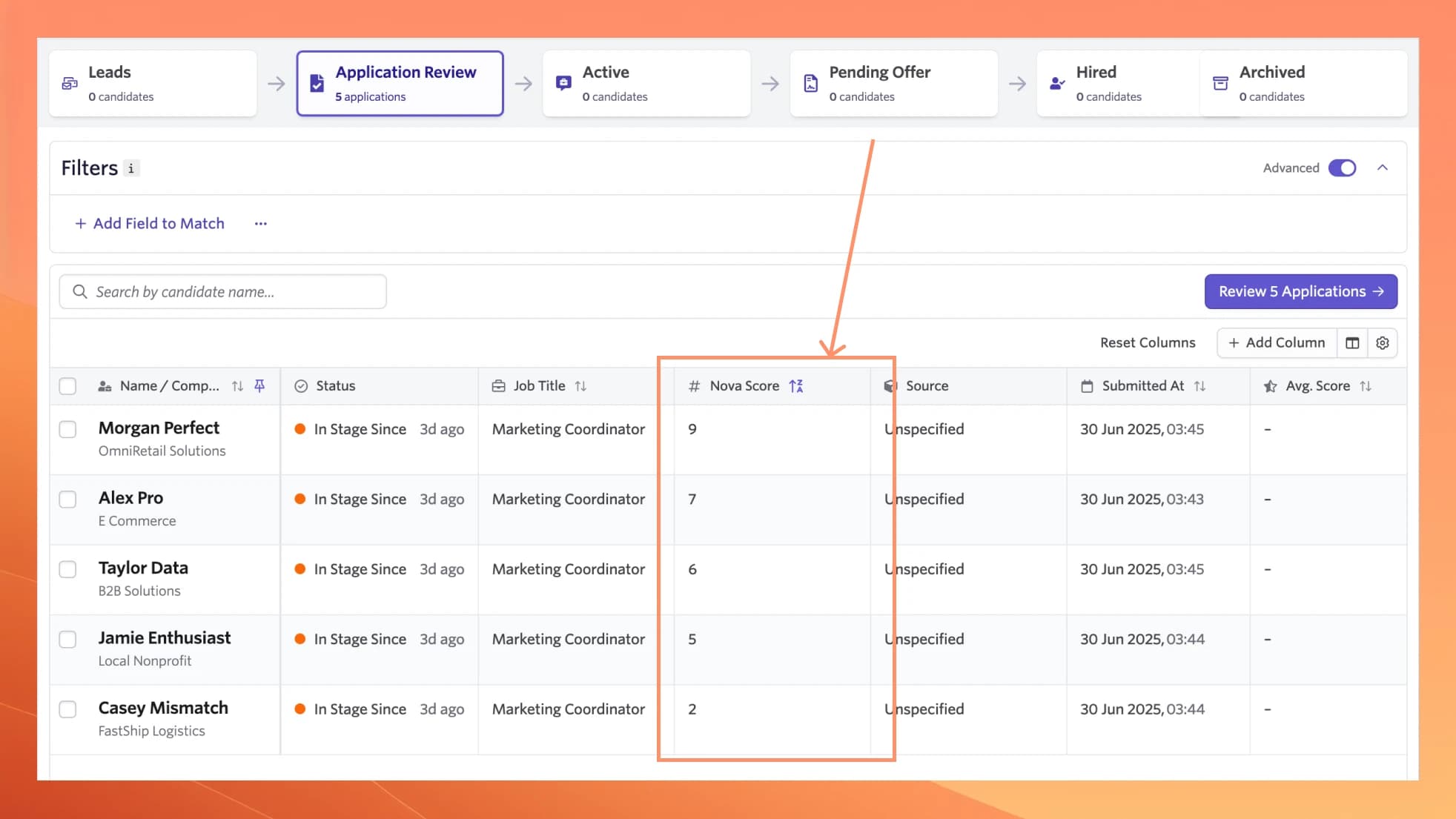1456x819 pixels.
Task: Sort by Avg. Score column arrows
Action: coord(1366,385)
